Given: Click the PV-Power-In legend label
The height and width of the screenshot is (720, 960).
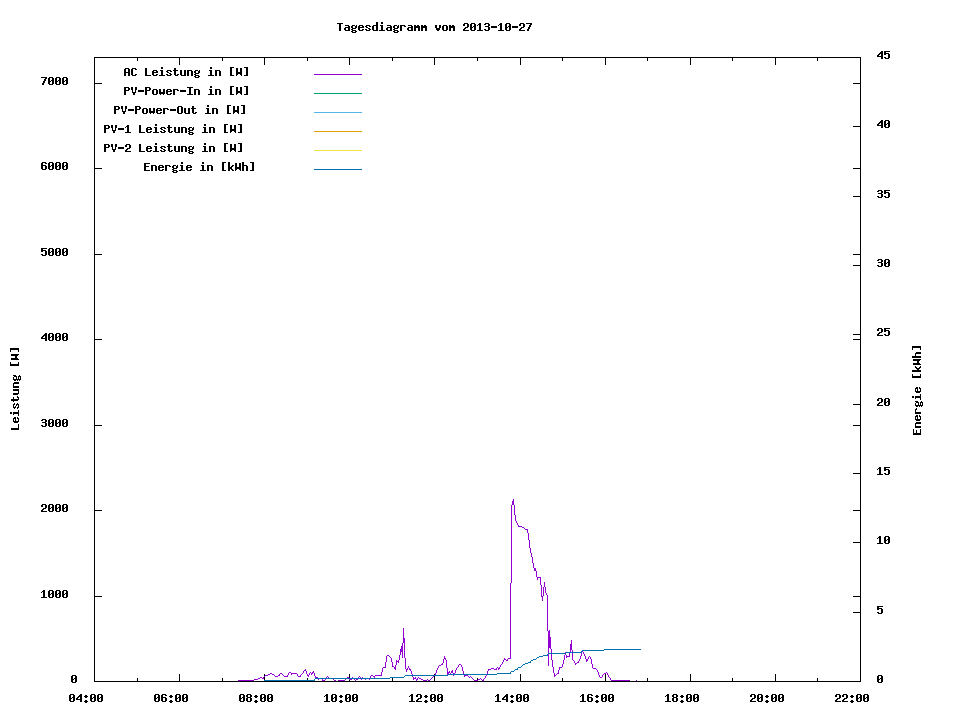Looking at the screenshot, I should [x=186, y=91].
